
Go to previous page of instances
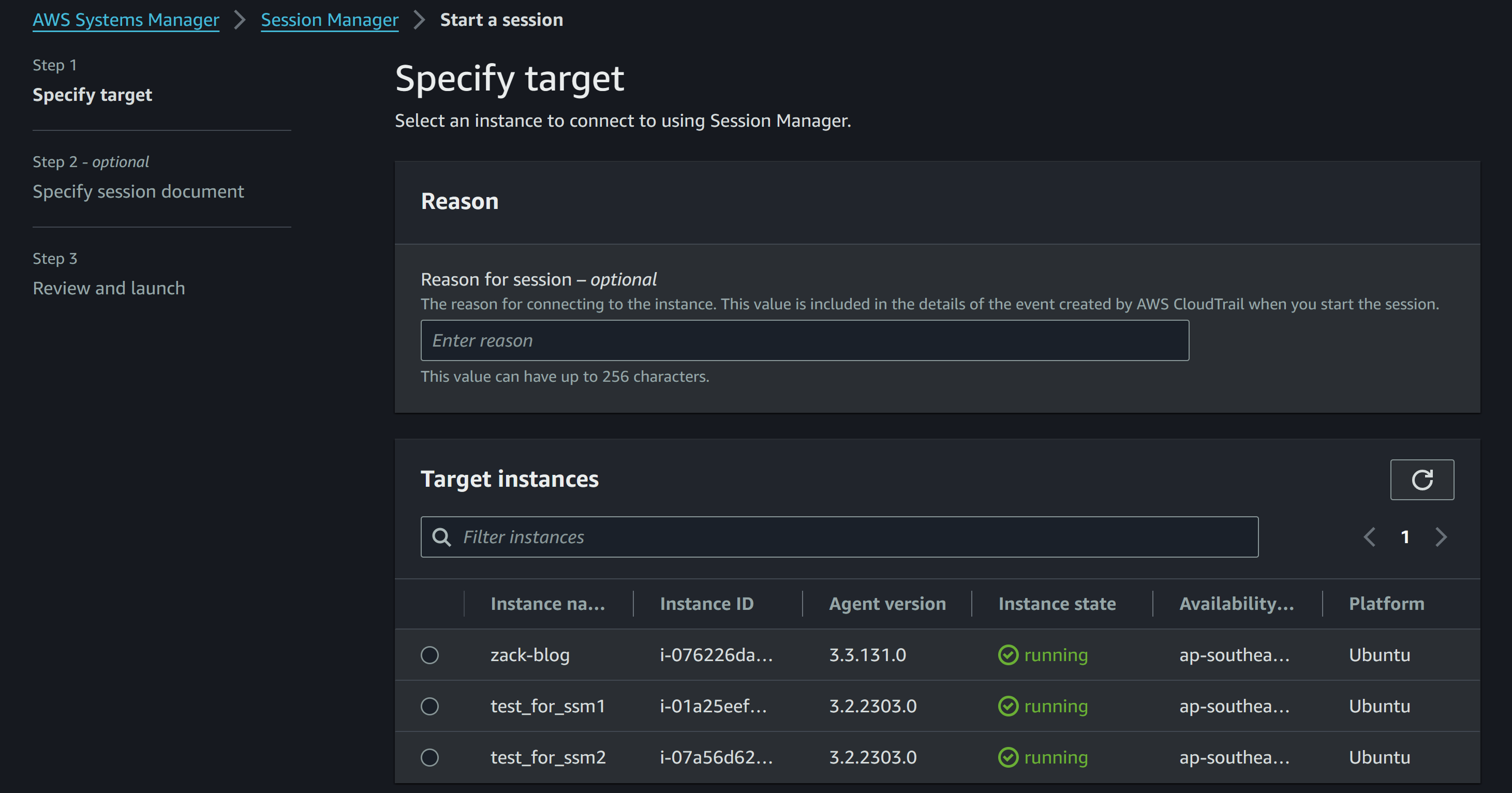click(x=1369, y=537)
